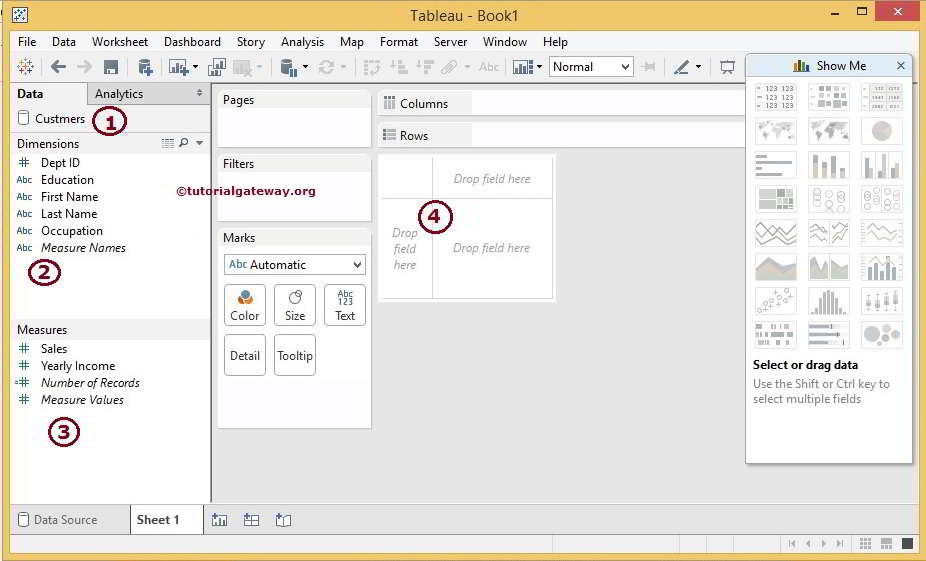Select highlight table chart in Show Me
Screen dimensions: 926x561
pyautogui.click(x=882, y=97)
